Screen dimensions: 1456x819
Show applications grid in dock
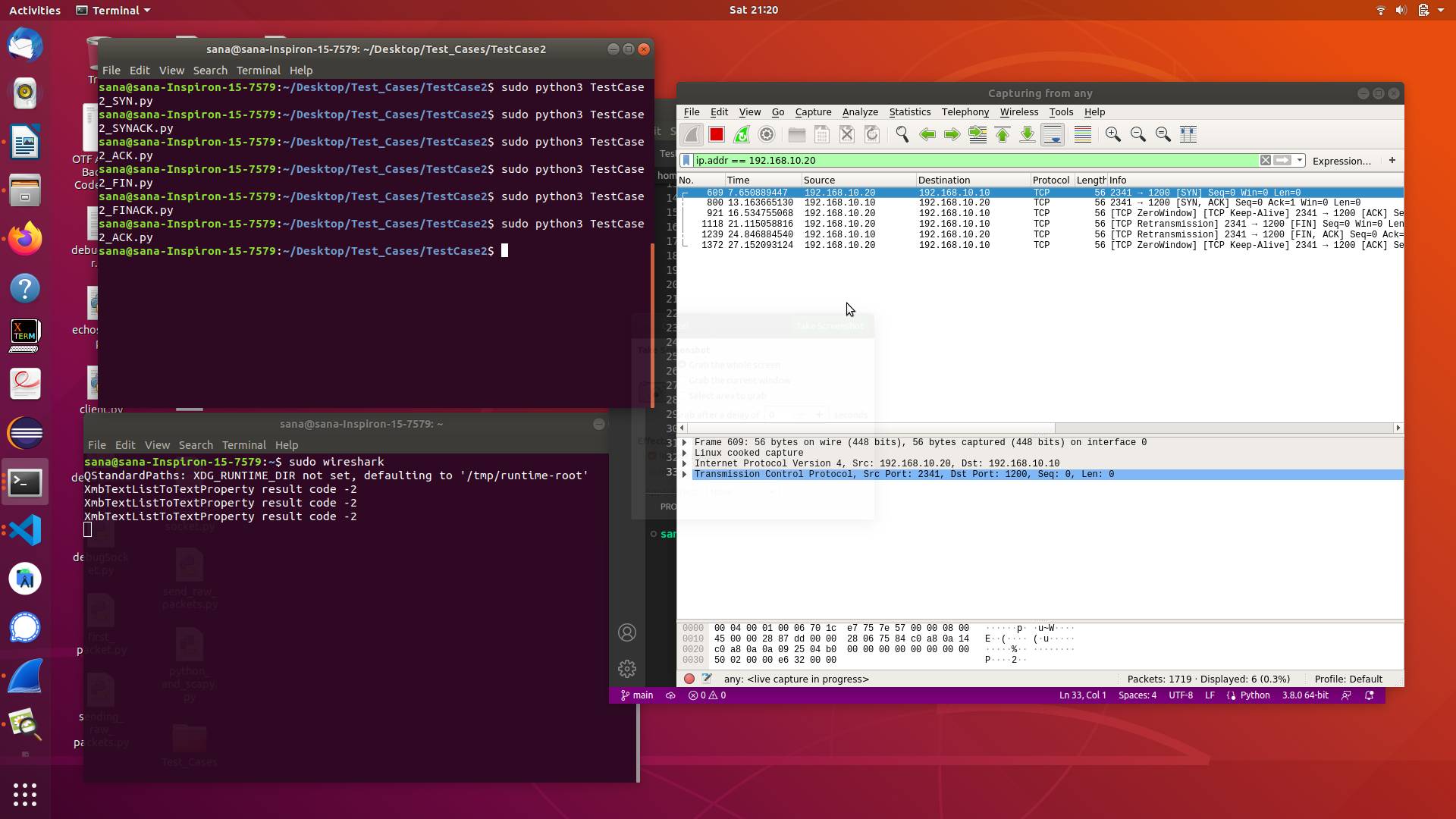click(x=25, y=794)
